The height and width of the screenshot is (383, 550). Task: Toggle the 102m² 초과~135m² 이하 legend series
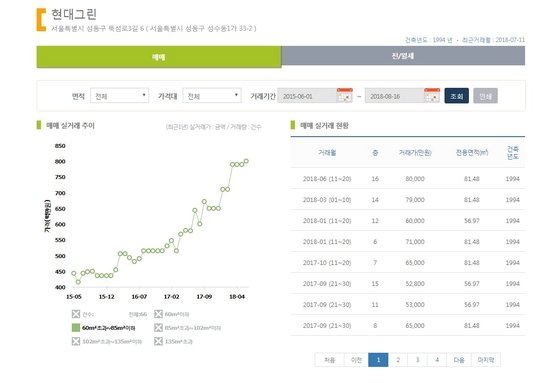[x=76, y=341]
